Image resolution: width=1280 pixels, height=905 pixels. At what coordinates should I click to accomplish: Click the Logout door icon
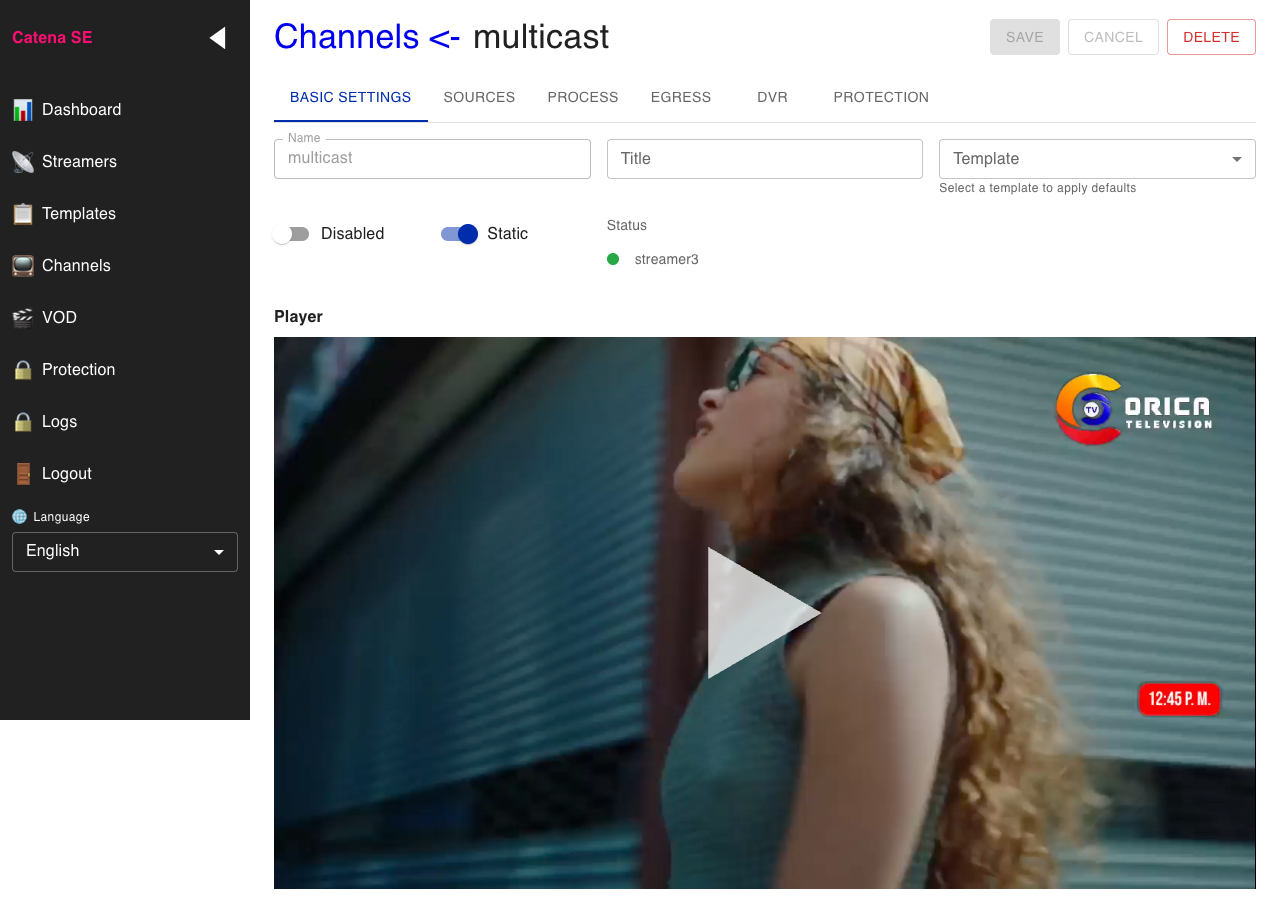tap(22, 474)
